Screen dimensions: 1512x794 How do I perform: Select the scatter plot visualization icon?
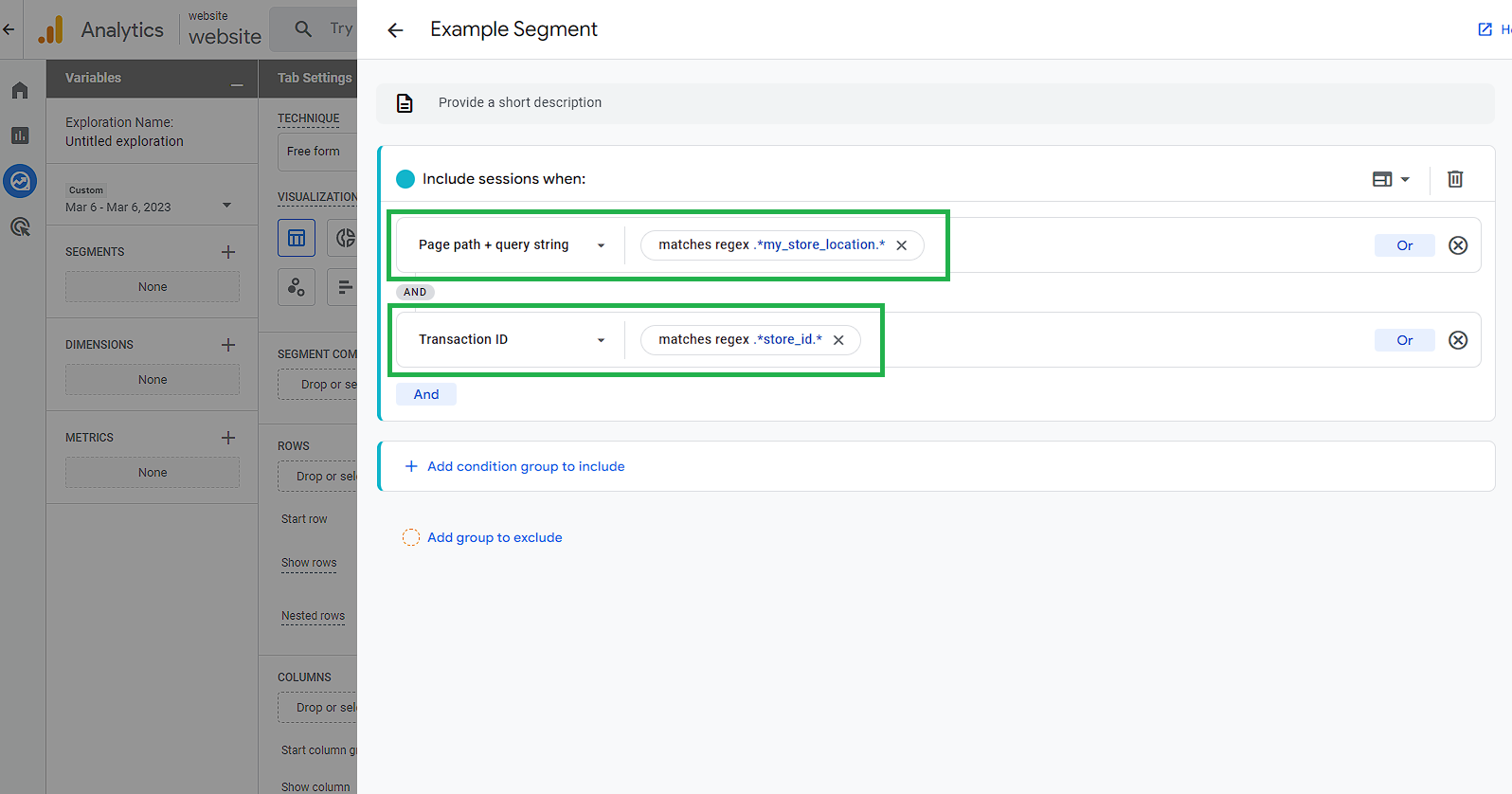[x=297, y=286]
